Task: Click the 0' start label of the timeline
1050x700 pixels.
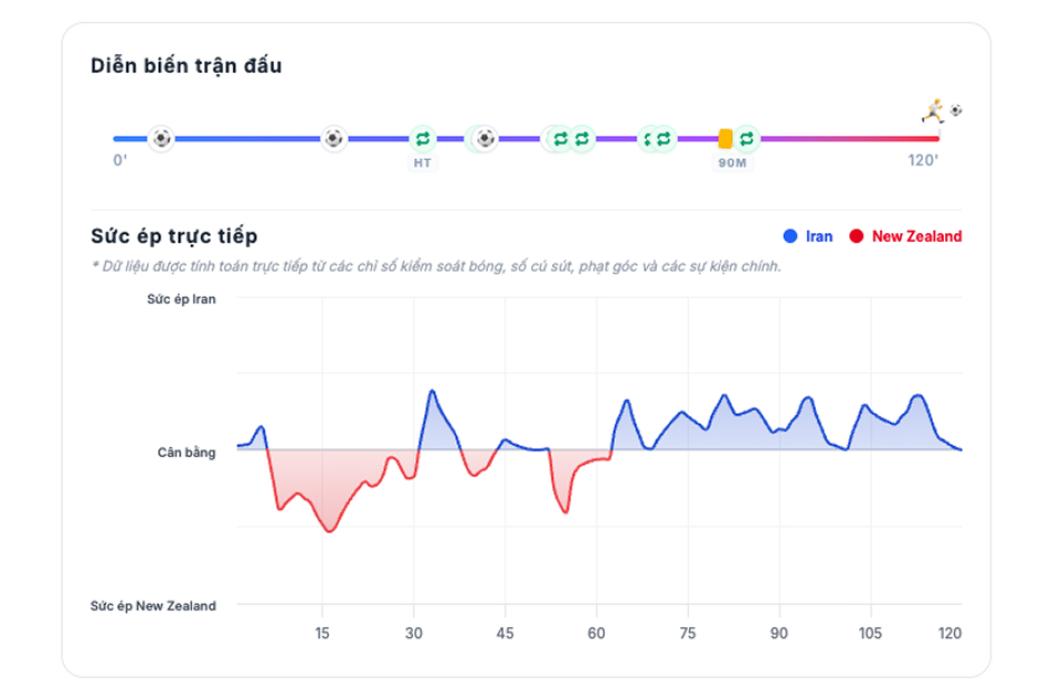Action: 120,161
